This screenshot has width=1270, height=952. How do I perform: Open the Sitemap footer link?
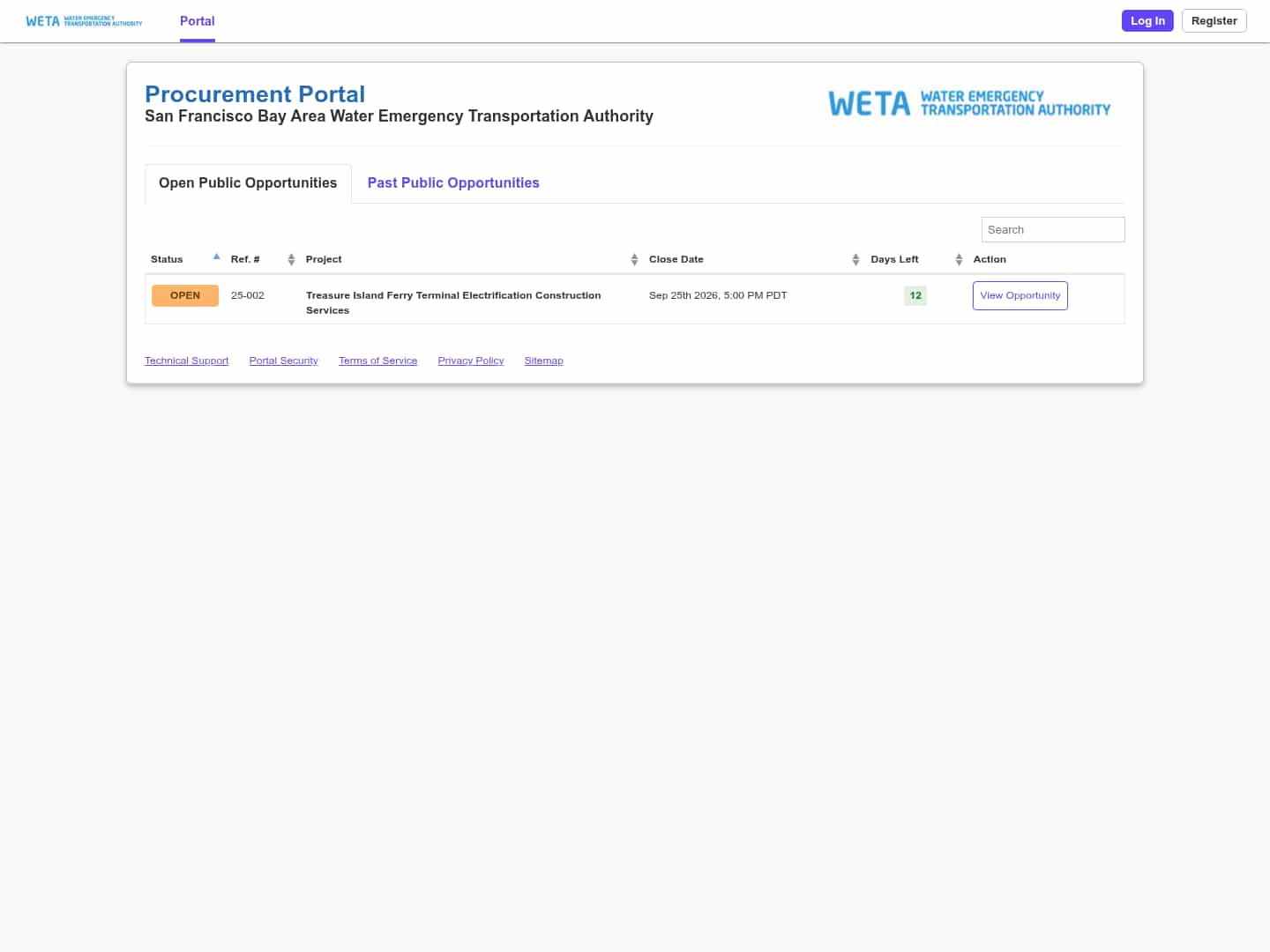tap(543, 361)
